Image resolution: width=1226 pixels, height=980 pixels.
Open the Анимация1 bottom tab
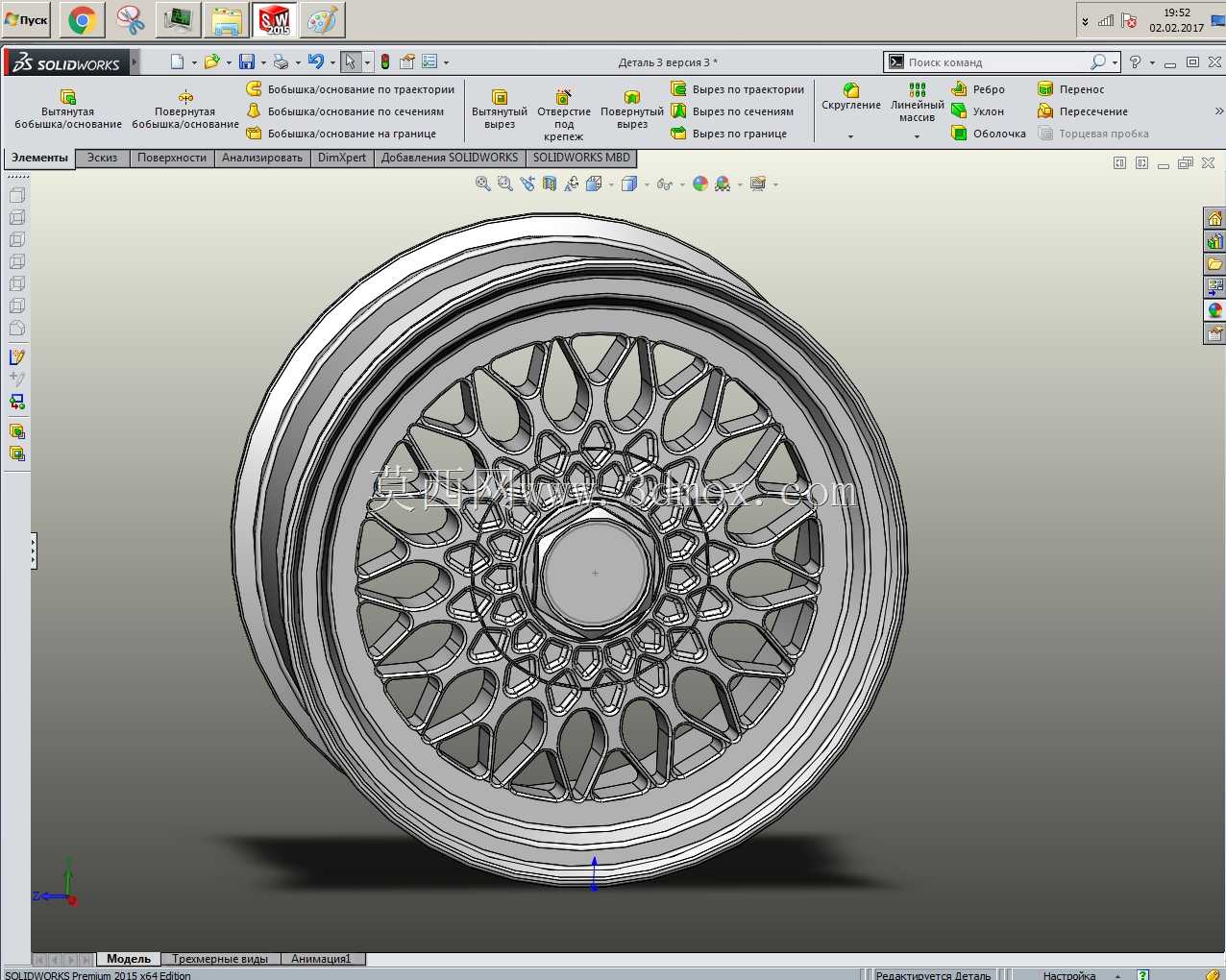tap(322, 959)
